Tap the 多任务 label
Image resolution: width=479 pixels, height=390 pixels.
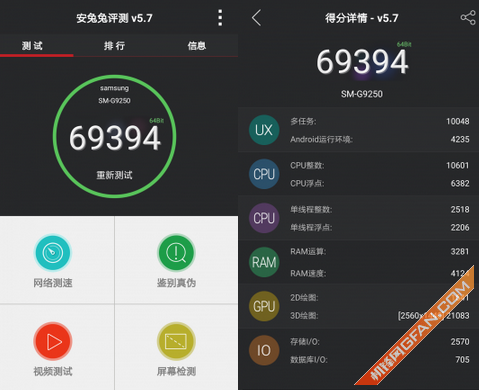tap(303, 121)
